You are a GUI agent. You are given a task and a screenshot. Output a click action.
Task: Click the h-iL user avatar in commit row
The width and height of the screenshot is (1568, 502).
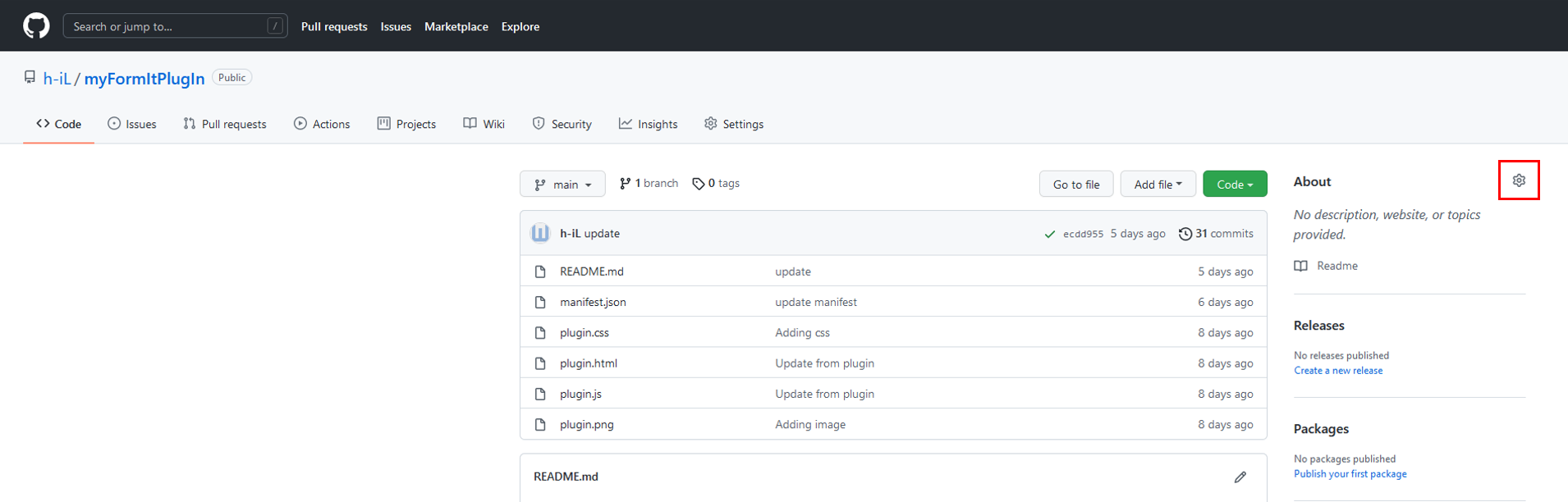pos(540,234)
